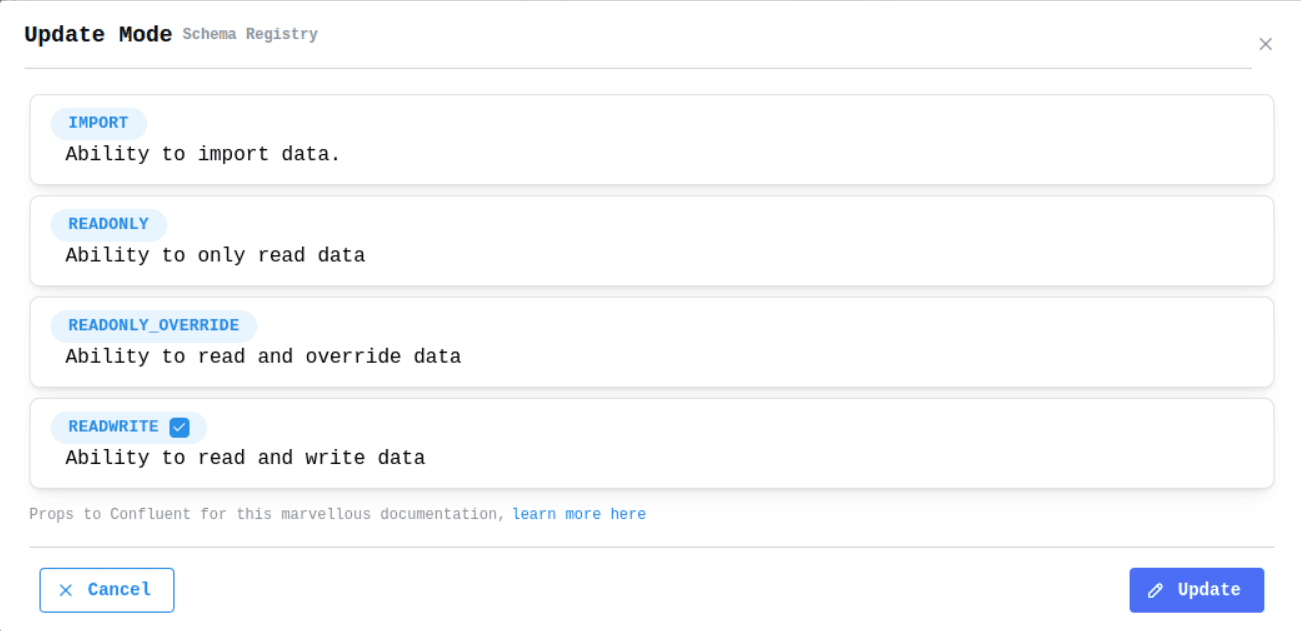
Task: Select the READONLY mode badge
Action: point(108,224)
